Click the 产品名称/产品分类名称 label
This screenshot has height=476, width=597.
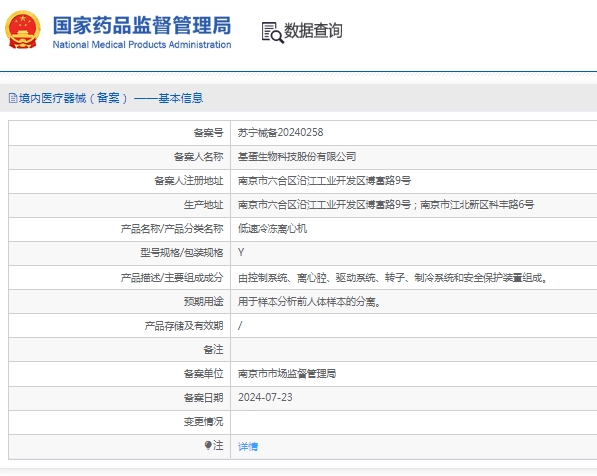point(172,228)
